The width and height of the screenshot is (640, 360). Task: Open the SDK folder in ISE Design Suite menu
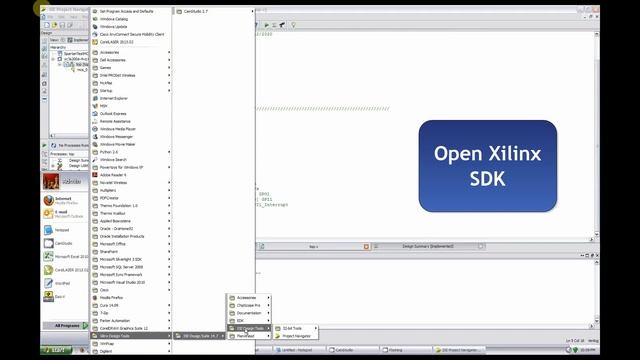[x=249, y=320]
